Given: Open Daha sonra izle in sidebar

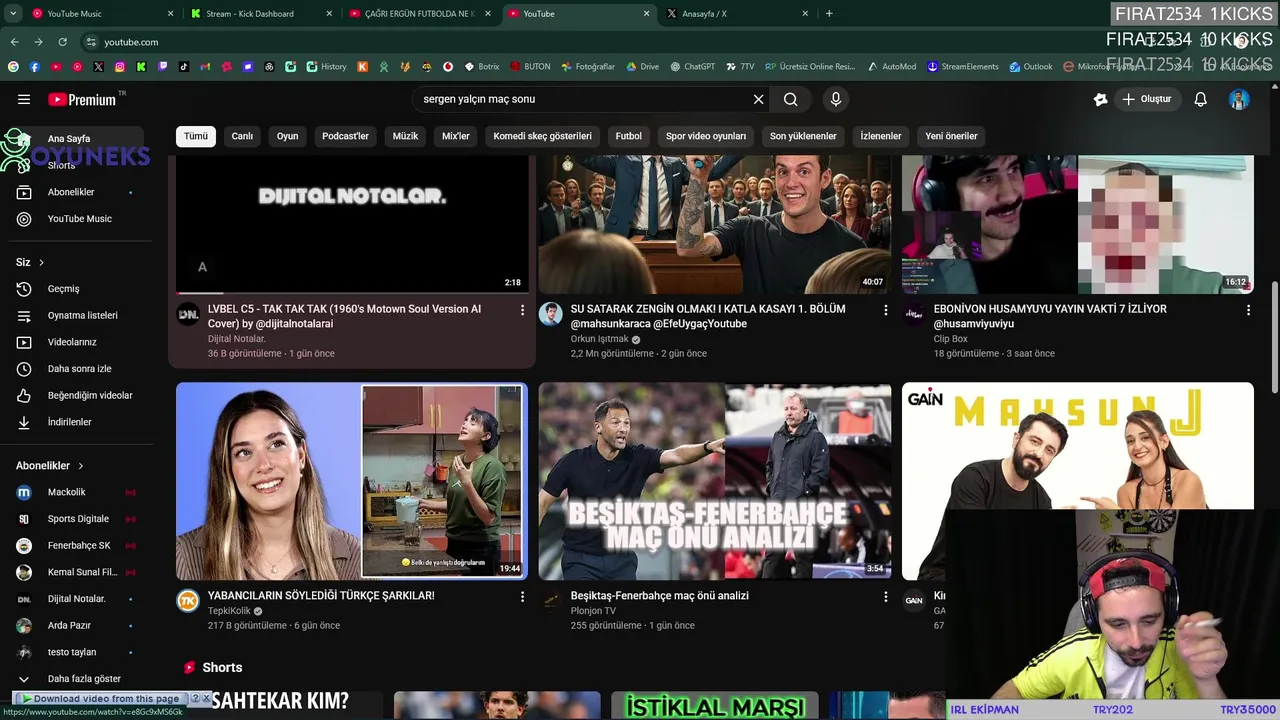Looking at the screenshot, I should coord(76,369).
